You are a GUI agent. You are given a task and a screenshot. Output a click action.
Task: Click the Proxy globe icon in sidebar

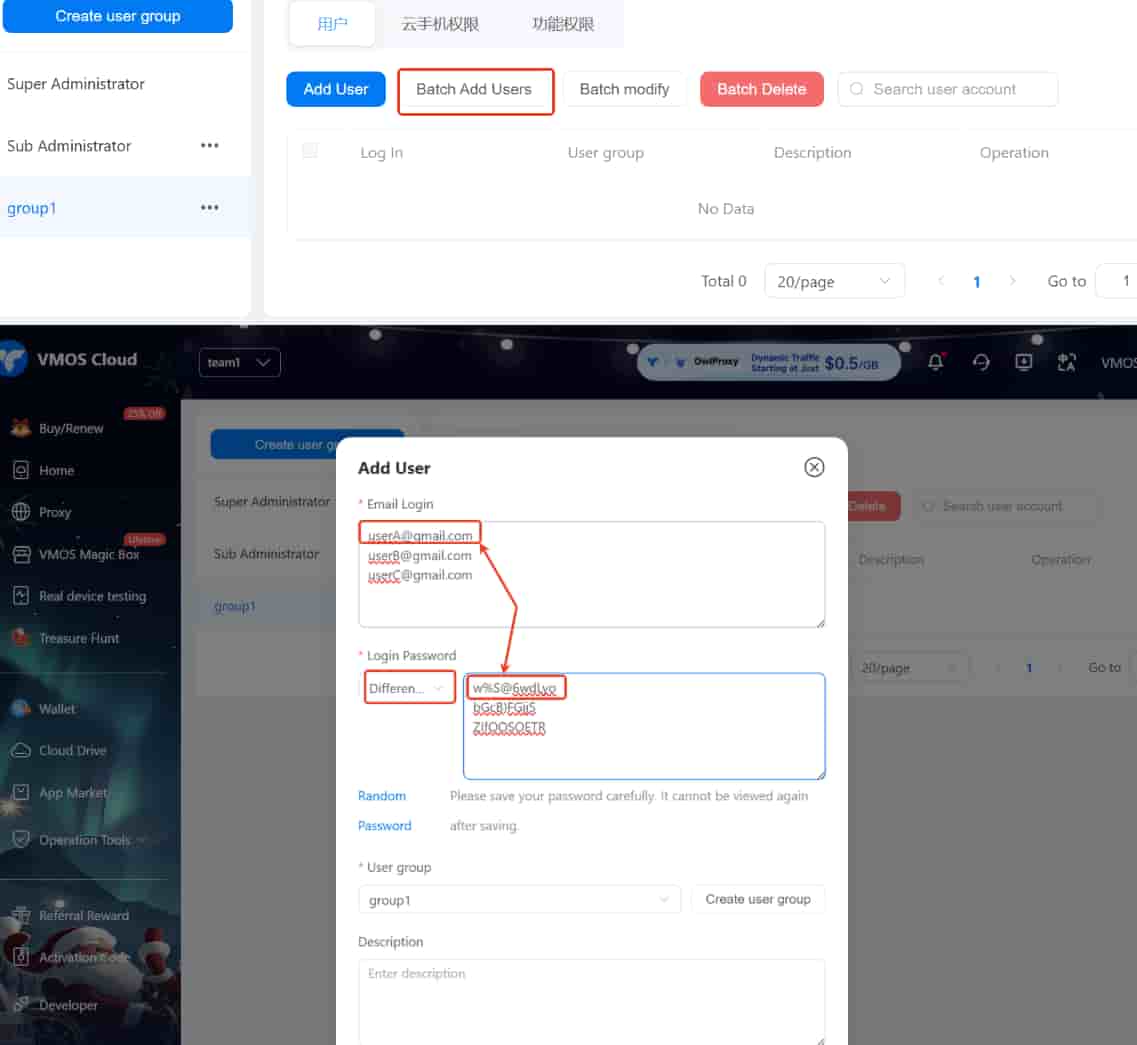pyautogui.click(x=21, y=512)
